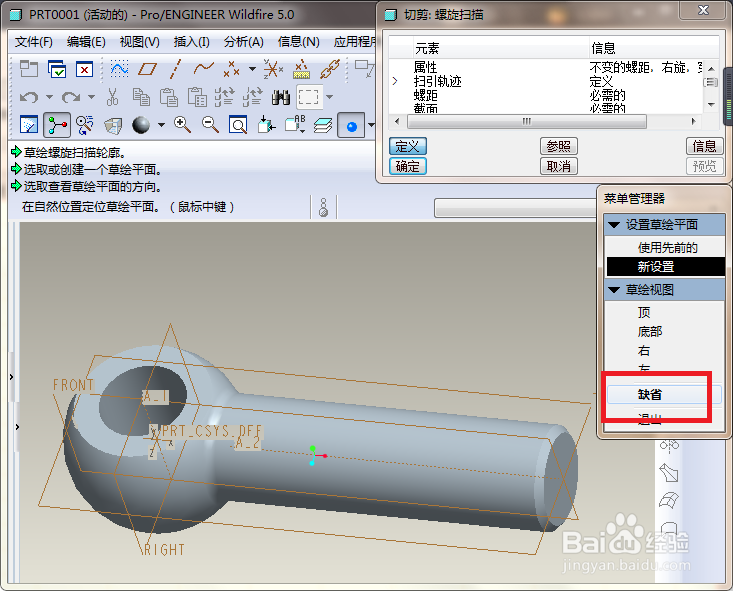
Task: Click the Regenerate Manager icon
Action: [252, 97]
